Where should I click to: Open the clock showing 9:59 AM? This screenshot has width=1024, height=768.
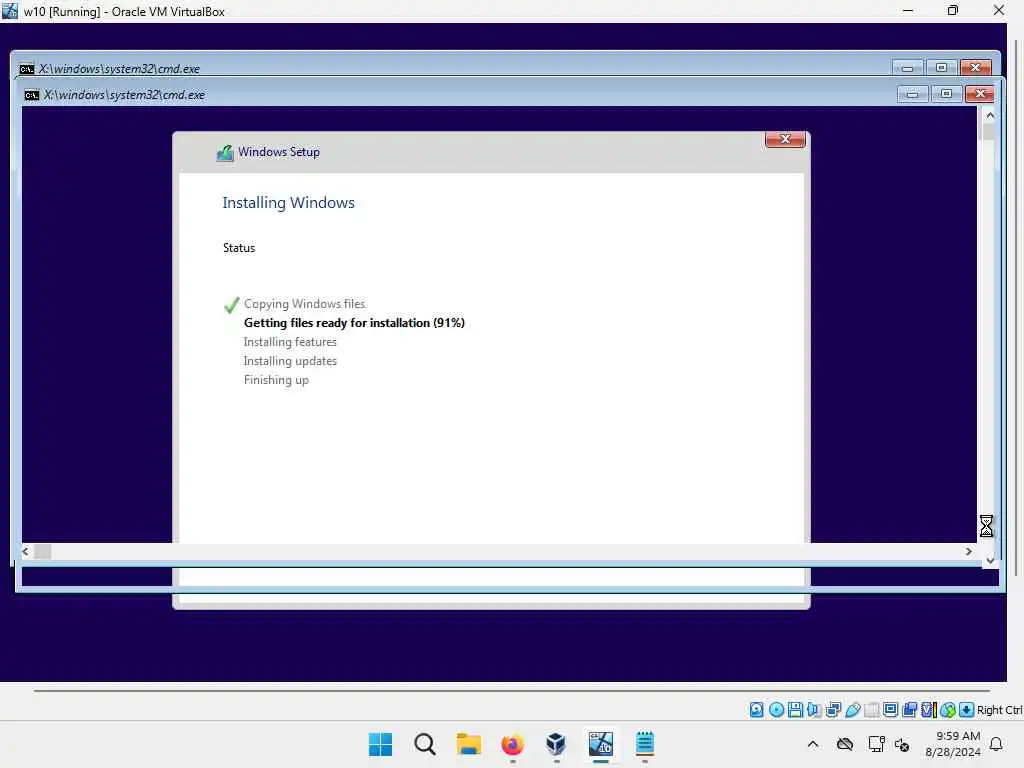tap(953, 744)
